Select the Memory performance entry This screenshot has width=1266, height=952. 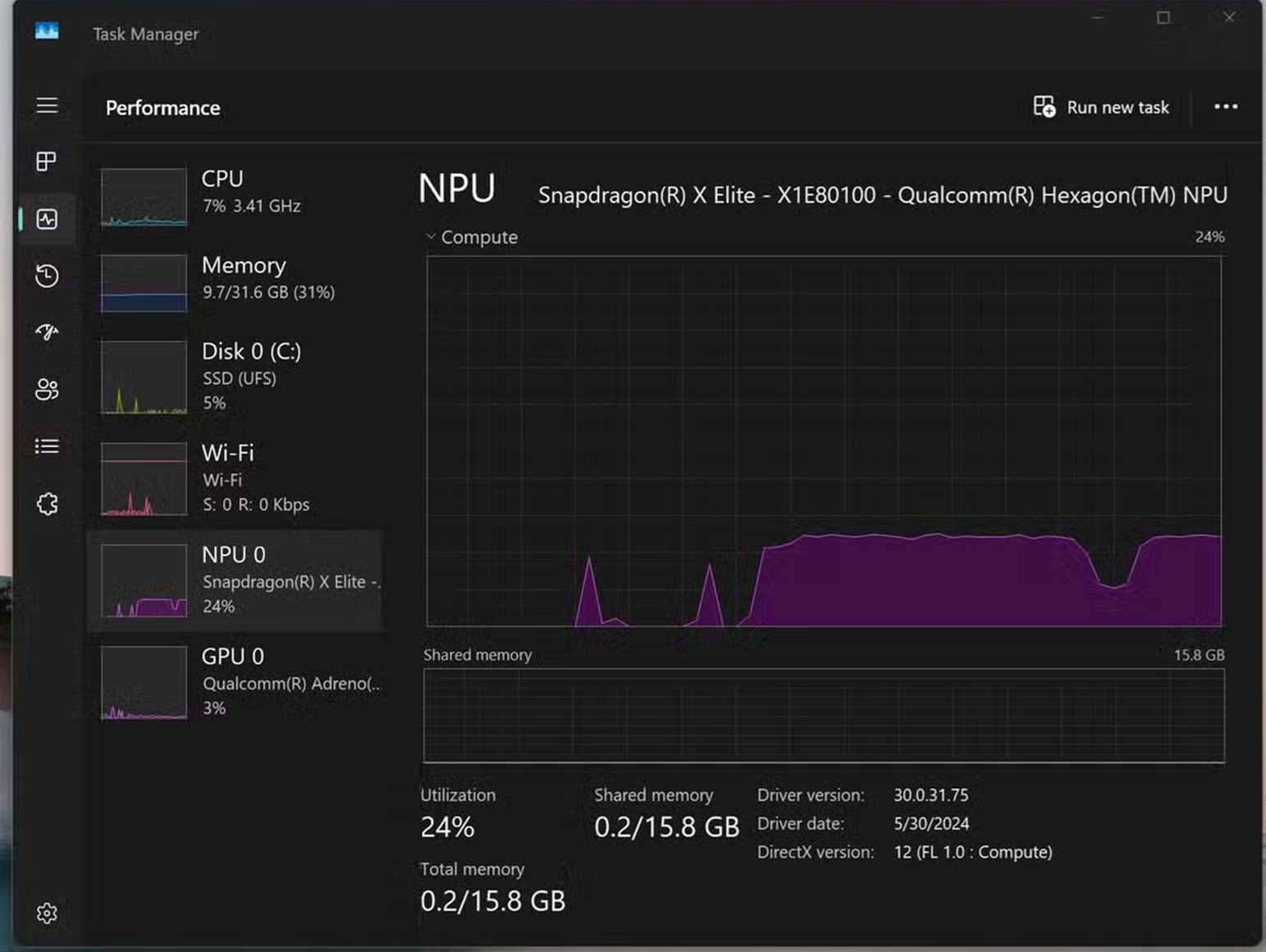coord(235,283)
